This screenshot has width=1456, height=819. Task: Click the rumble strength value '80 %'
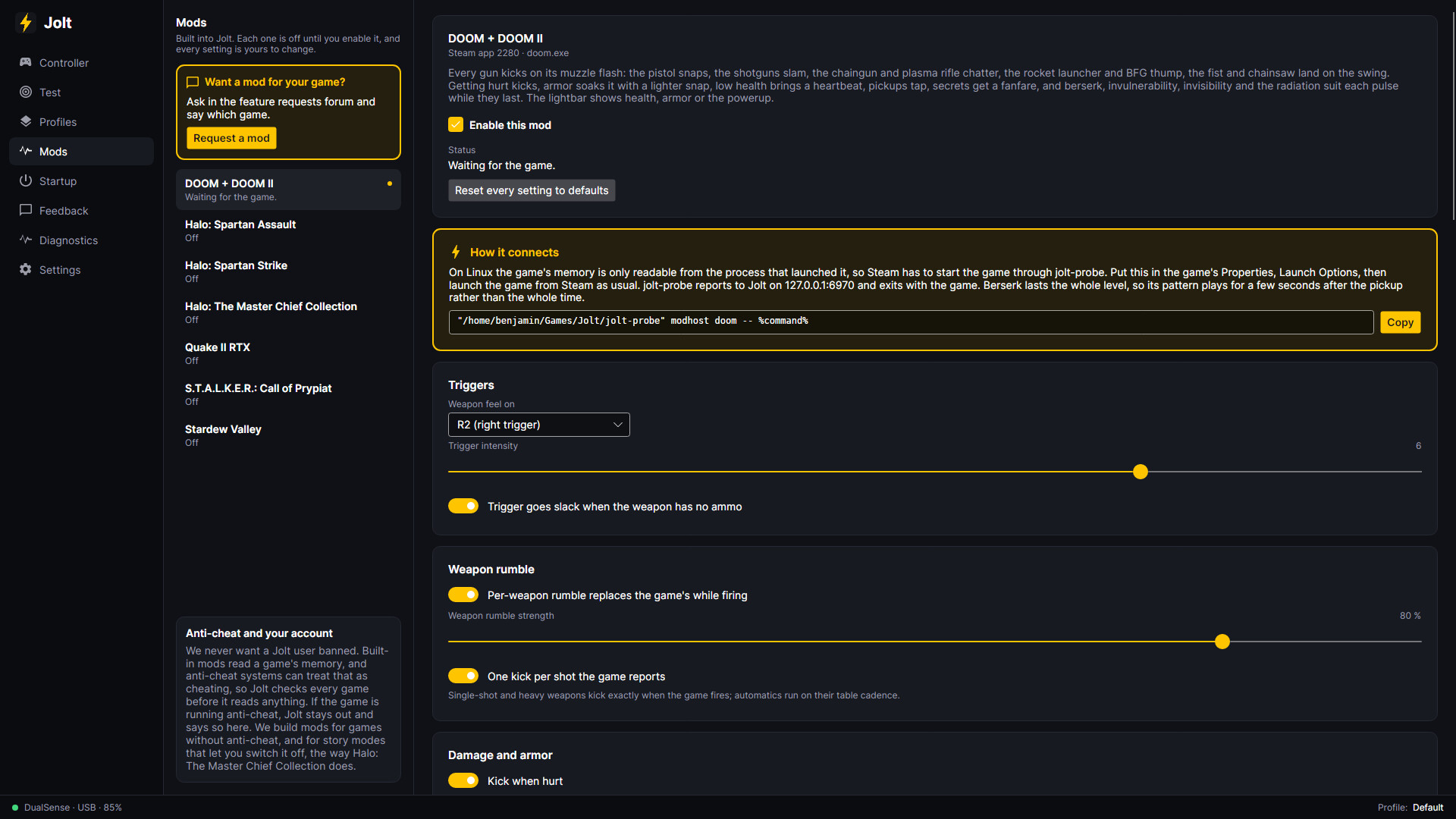pos(1410,616)
